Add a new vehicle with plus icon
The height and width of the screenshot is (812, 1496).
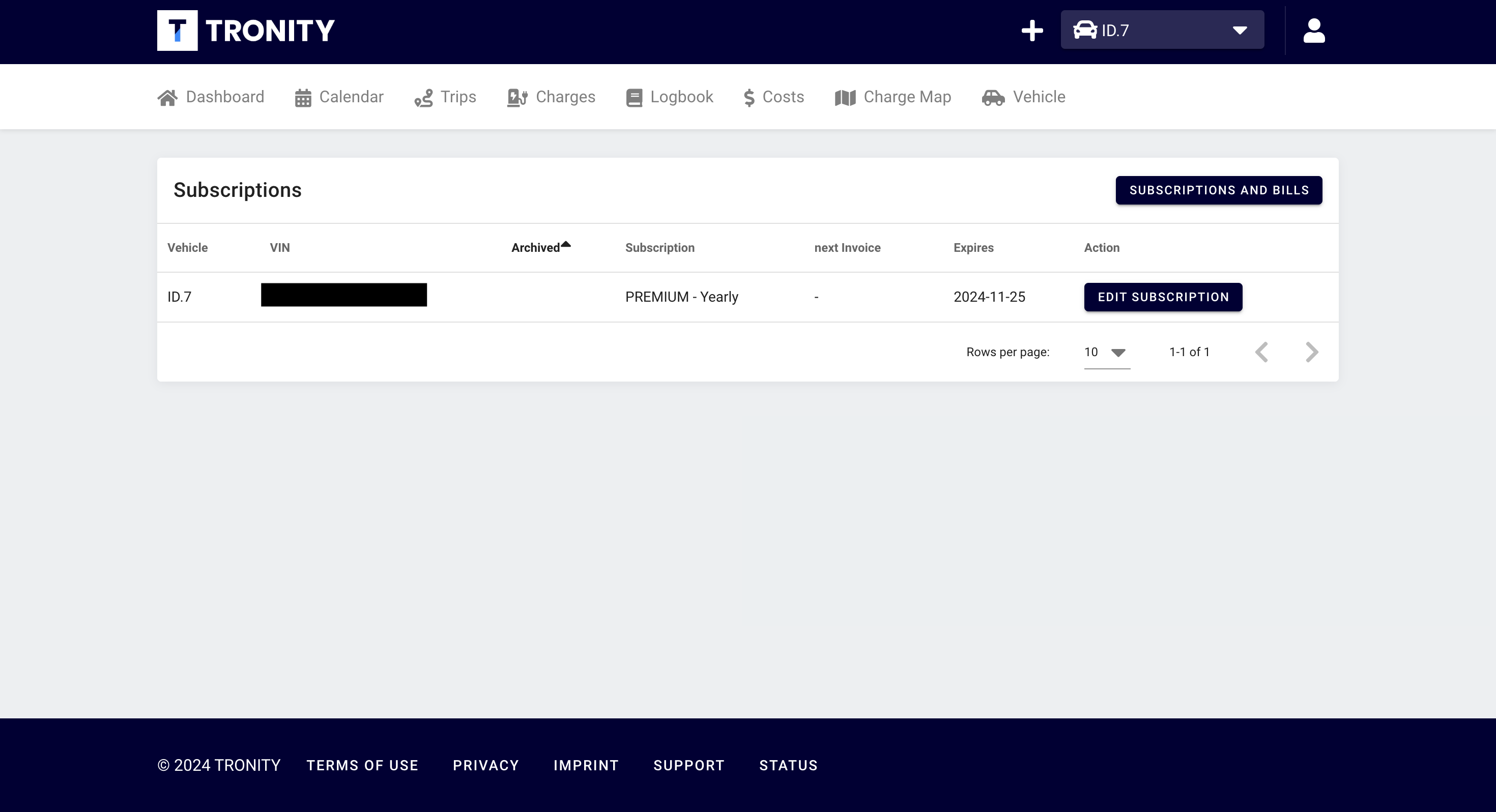[1032, 30]
